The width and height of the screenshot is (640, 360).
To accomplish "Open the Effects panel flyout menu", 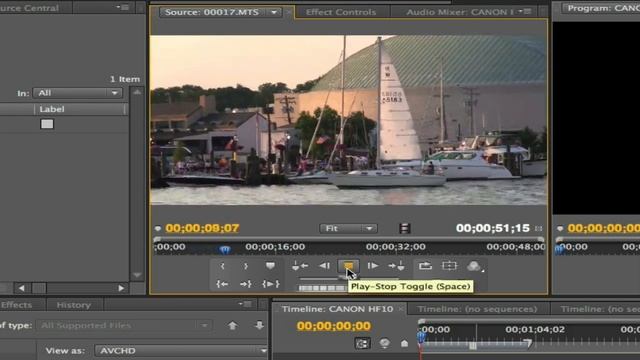I will point(245,304).
